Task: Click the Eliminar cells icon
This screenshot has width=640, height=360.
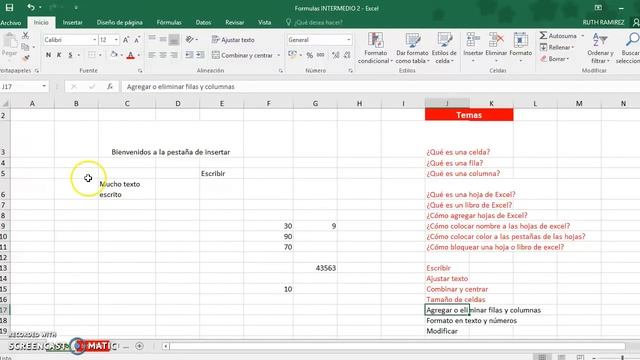Action: [496, 41]
